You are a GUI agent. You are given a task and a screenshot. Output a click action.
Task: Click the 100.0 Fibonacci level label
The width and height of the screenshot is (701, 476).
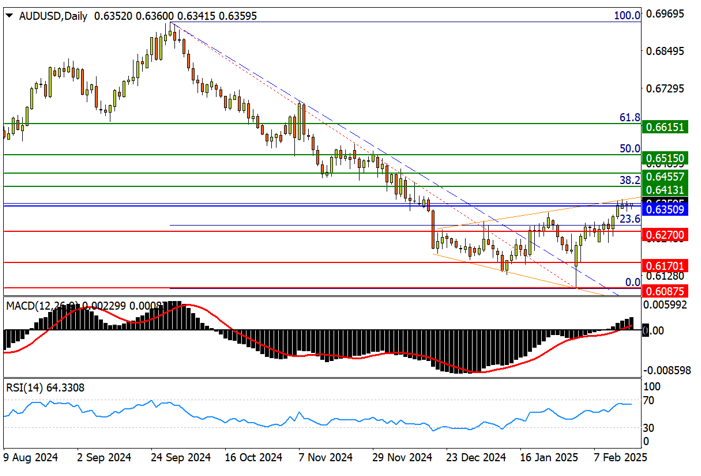point(626,16)
